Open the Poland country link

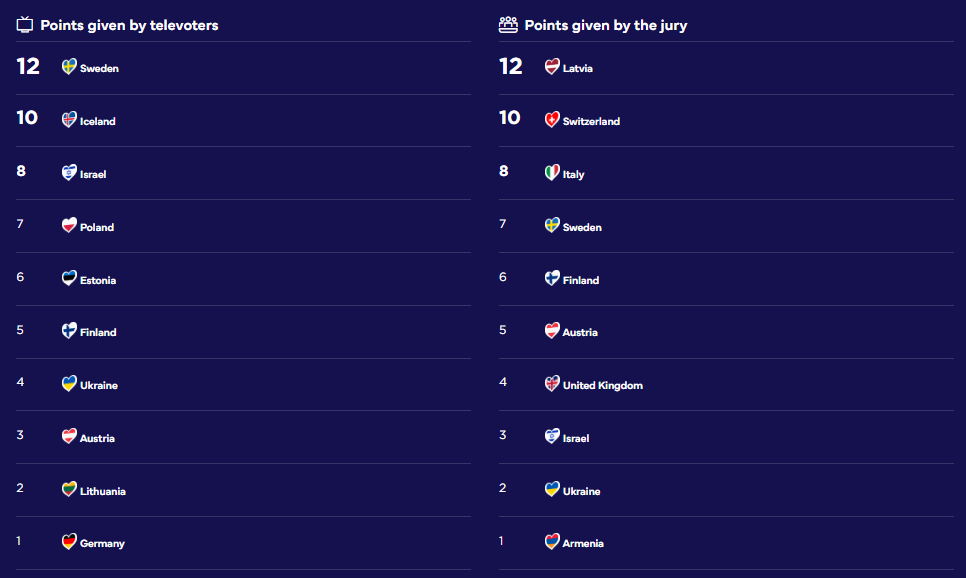[x=97, y=227]
